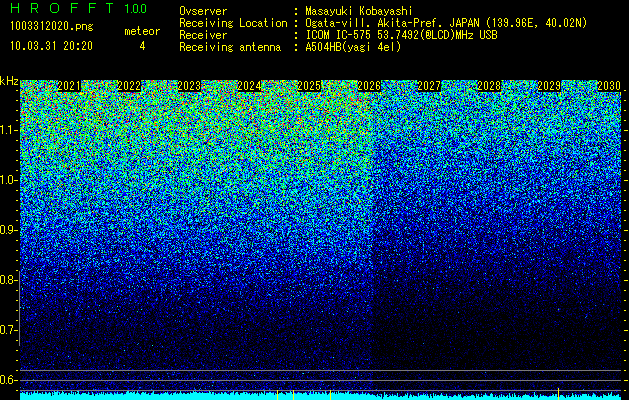
Task: Click the HROFFT program title
Action: tap(62, 8)
